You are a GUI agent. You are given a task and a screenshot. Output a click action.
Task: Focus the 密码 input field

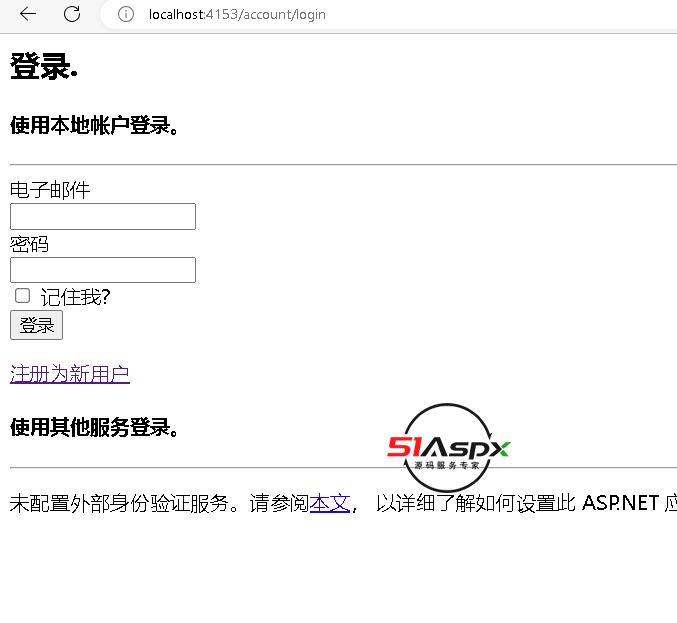pos(102,270)
